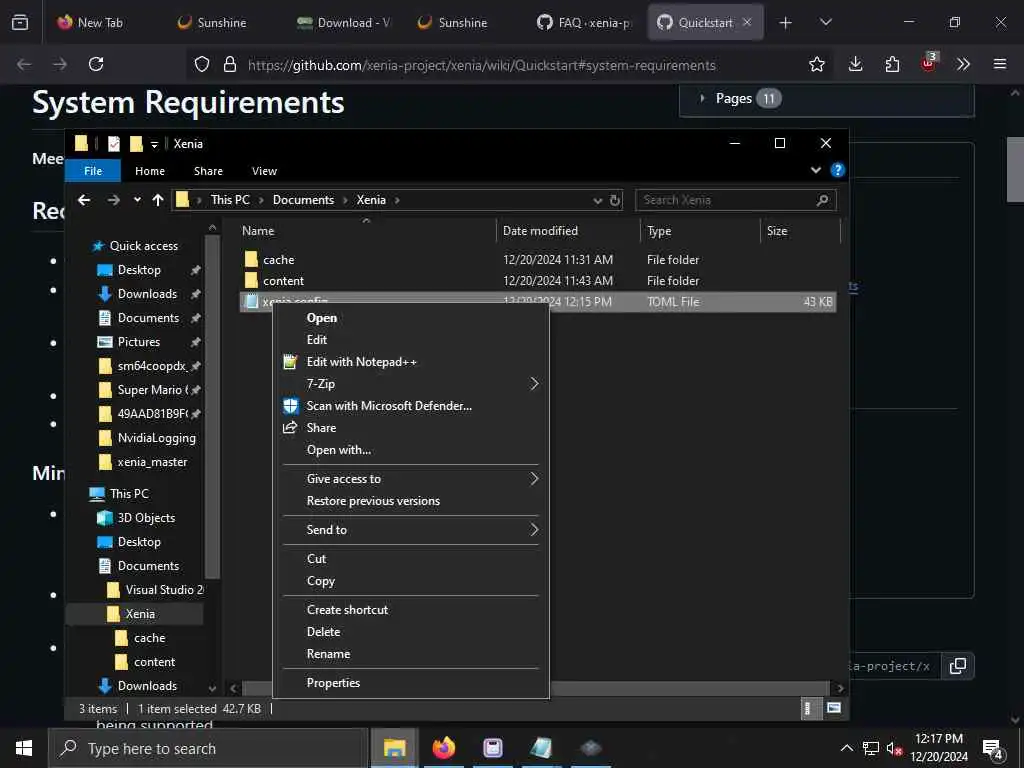This screenshot has height=768, width=1024.
Task: Expand the Pages section on GitHub wiki
Action: tap(702, 98)
